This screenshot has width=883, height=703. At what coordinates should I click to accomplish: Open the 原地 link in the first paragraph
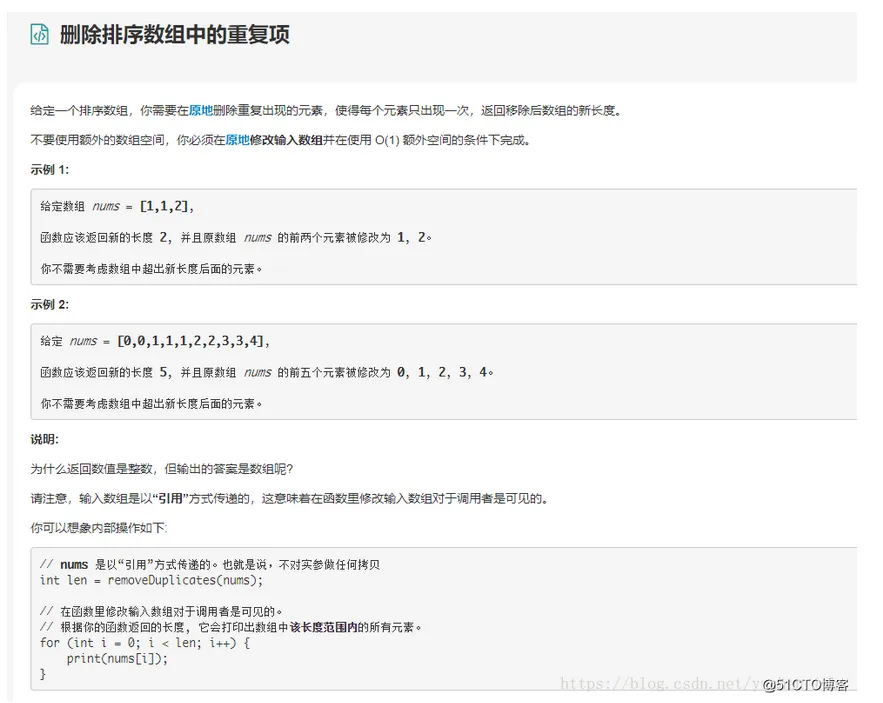(200, 110)
